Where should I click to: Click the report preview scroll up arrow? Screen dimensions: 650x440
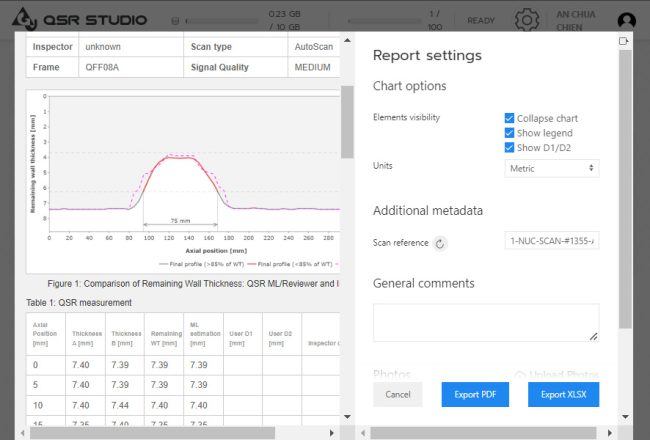click(x=347, y=41)
